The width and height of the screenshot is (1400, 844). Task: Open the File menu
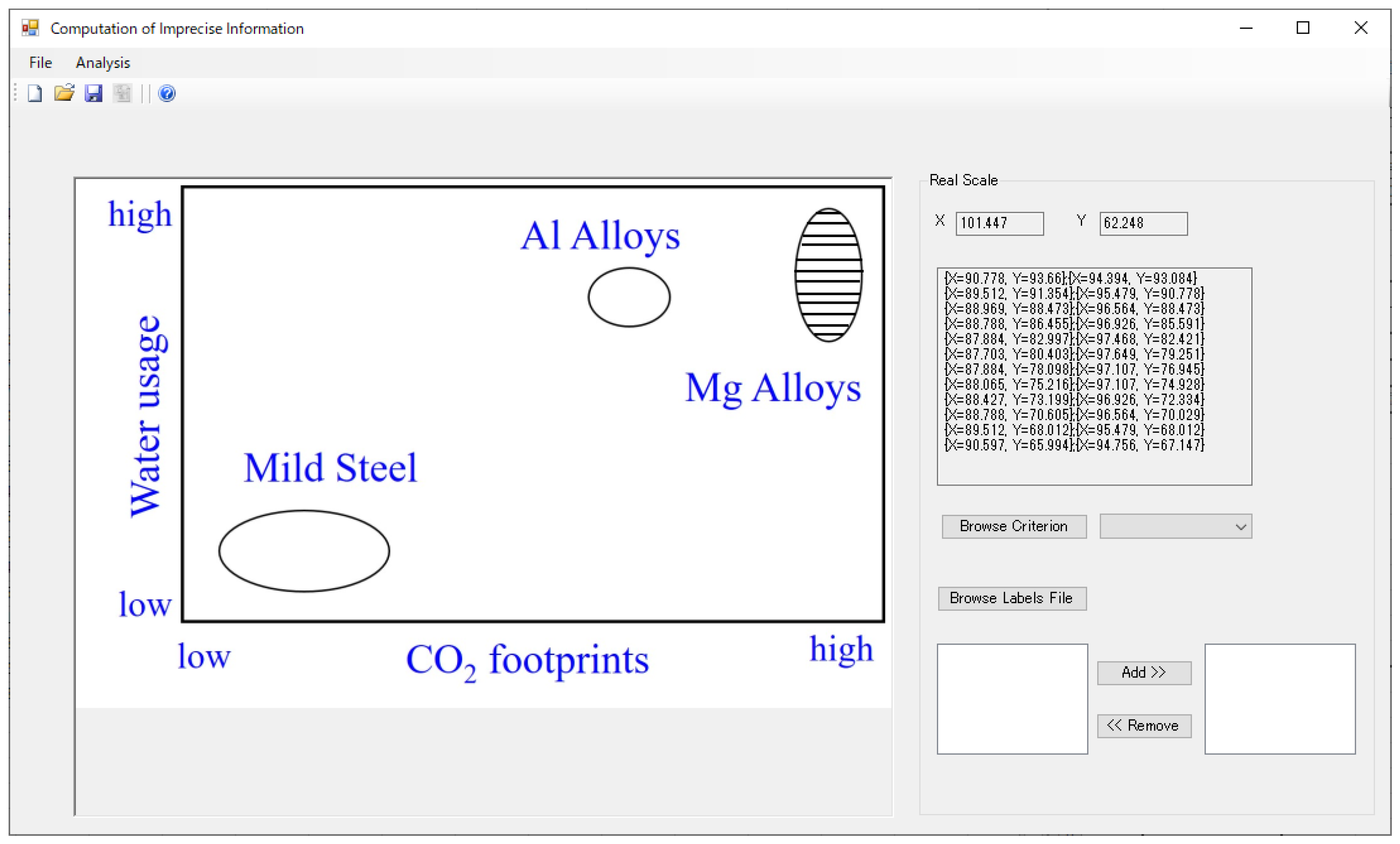(40, 62)
